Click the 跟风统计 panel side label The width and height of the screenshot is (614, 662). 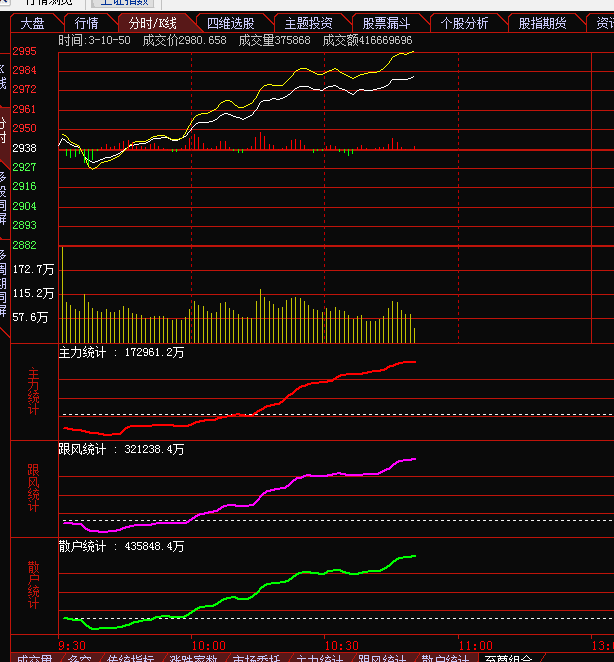(x=33, y=488)
